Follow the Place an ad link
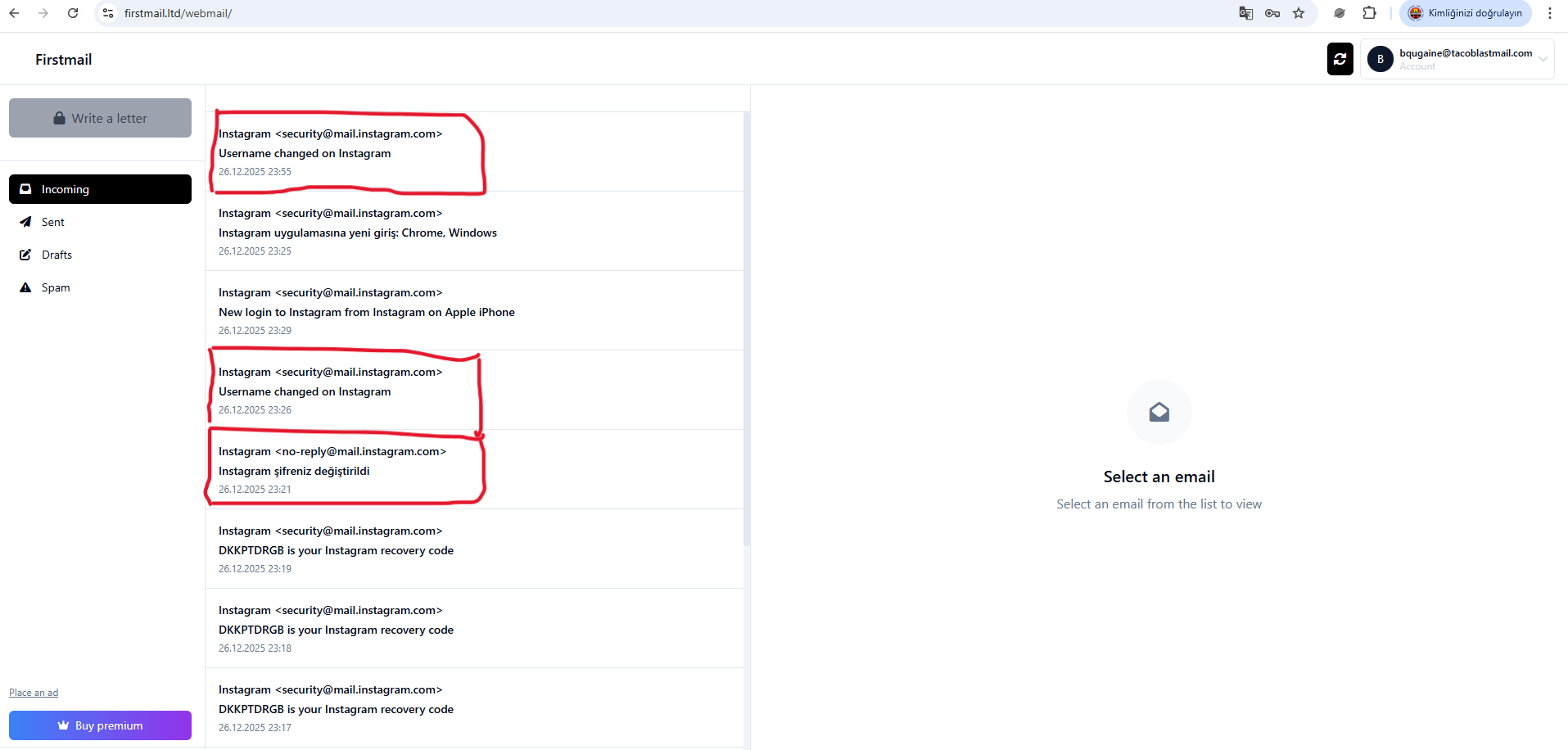Viewport: 1568px width, 750px height. [x=34, y=693]
